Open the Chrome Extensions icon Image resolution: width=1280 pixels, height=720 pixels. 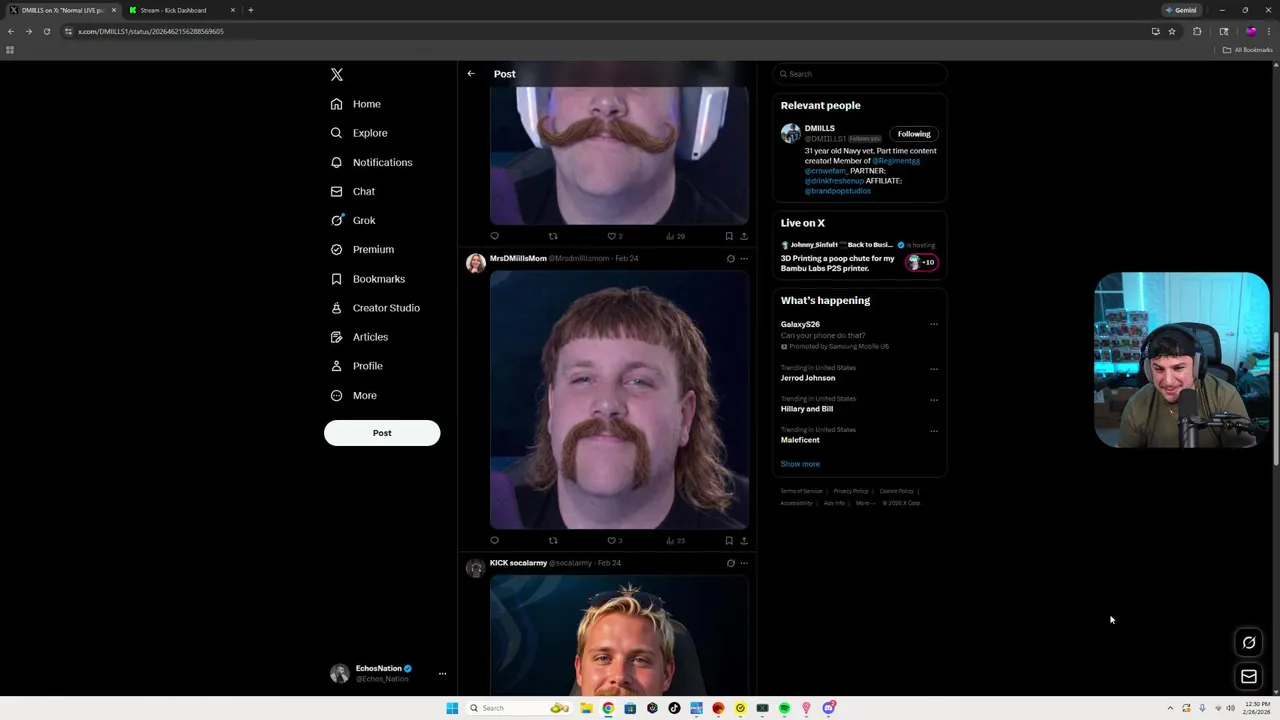click(x=1197, y=31)
